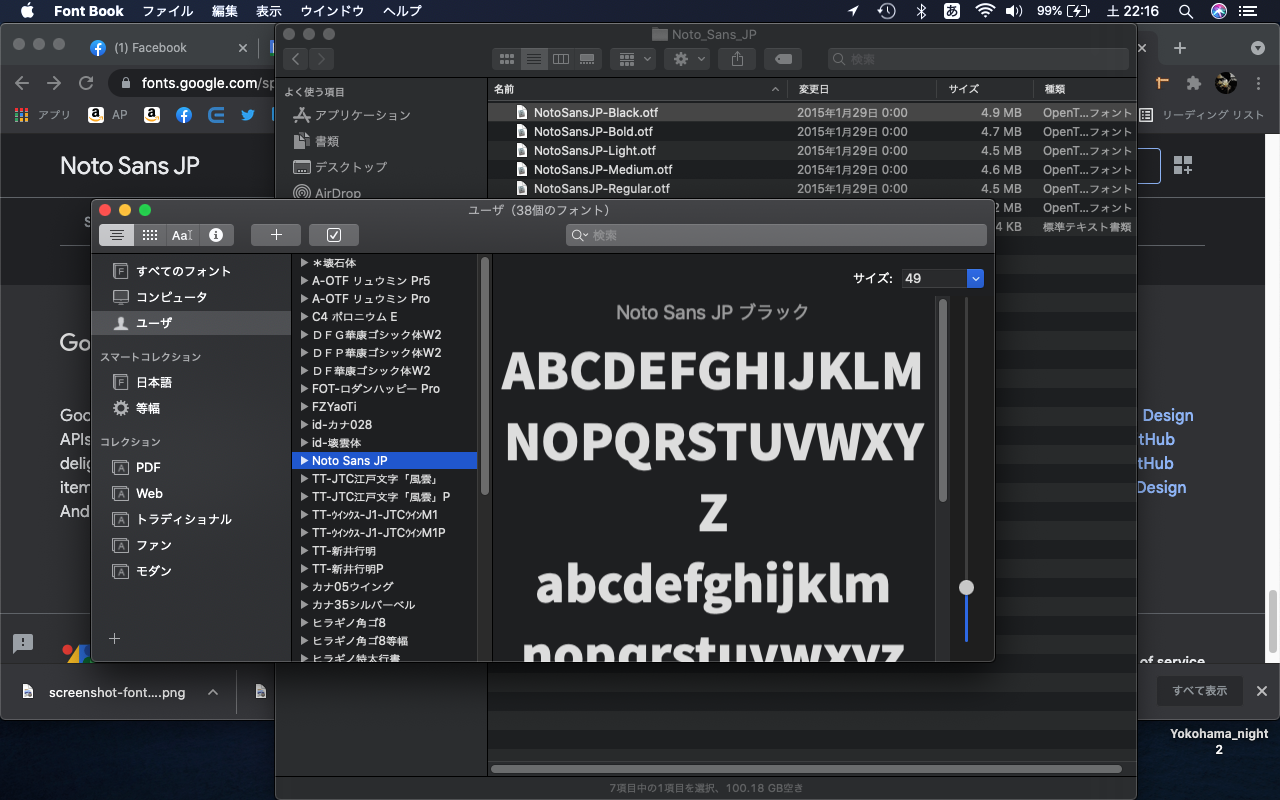Open Bluetooth status in menu bar
Viewport: 1280px width, 800px height.
[921, 11]
